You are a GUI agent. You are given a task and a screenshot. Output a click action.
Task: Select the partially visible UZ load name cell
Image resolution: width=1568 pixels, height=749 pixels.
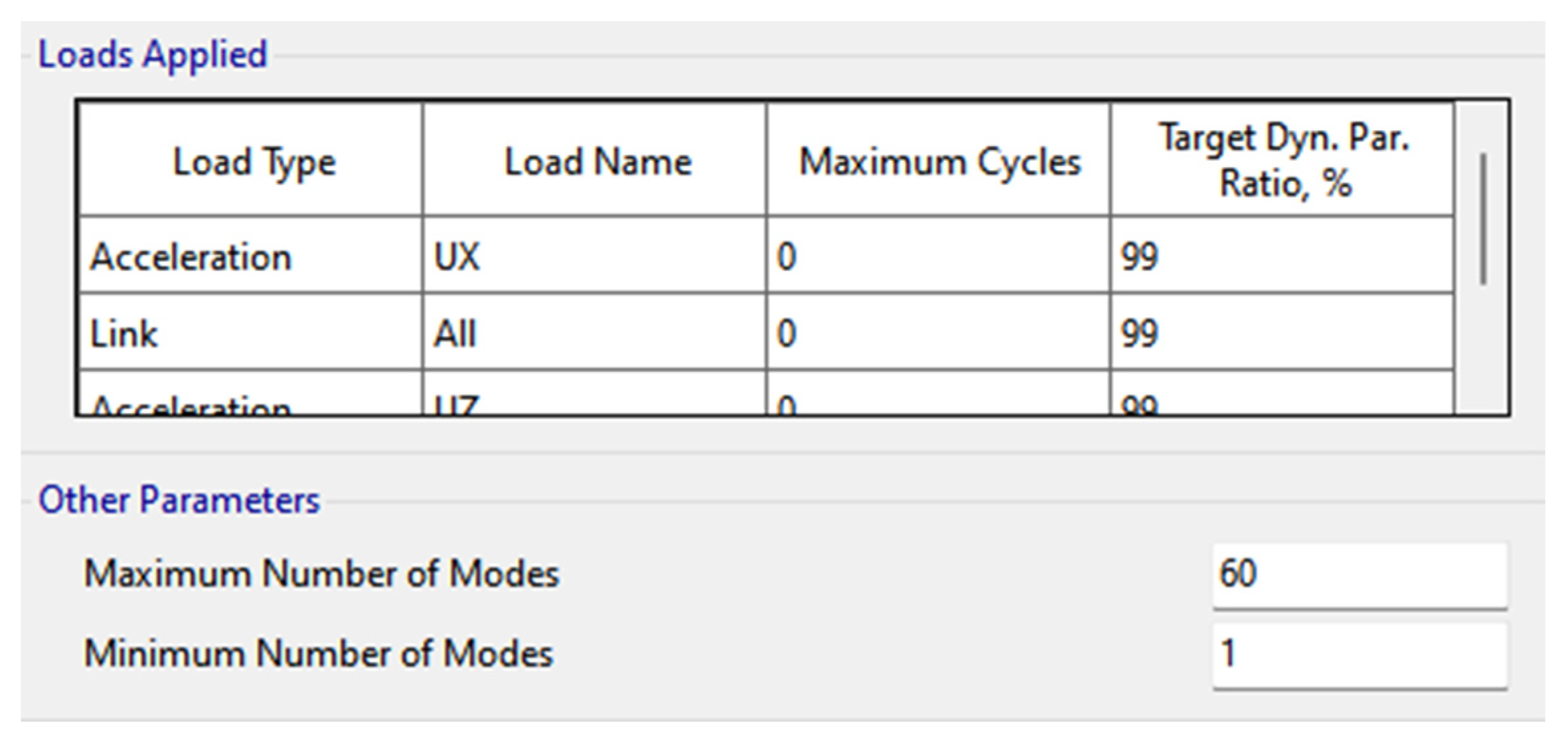594,393
